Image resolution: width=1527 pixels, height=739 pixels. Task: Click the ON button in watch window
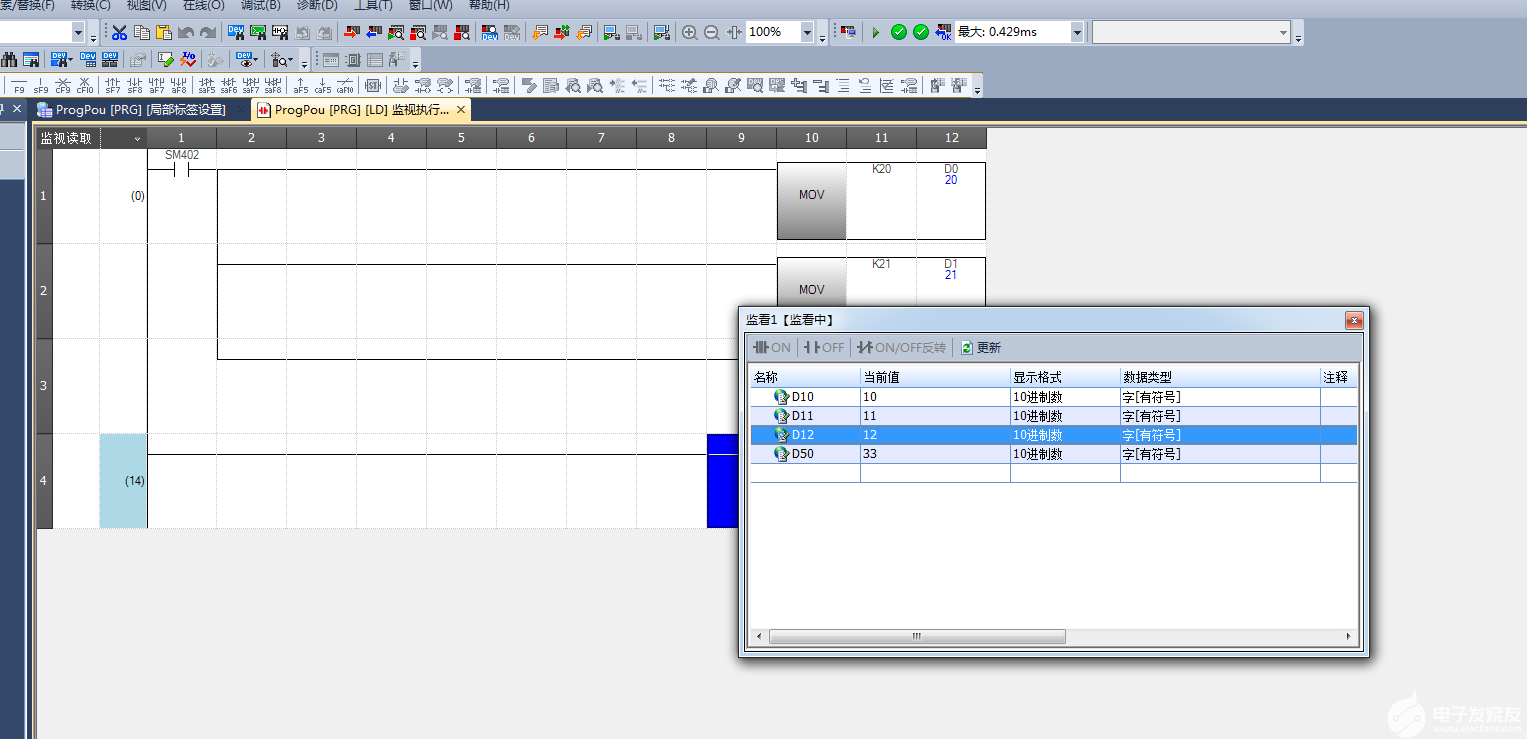(x=772, y=347)
